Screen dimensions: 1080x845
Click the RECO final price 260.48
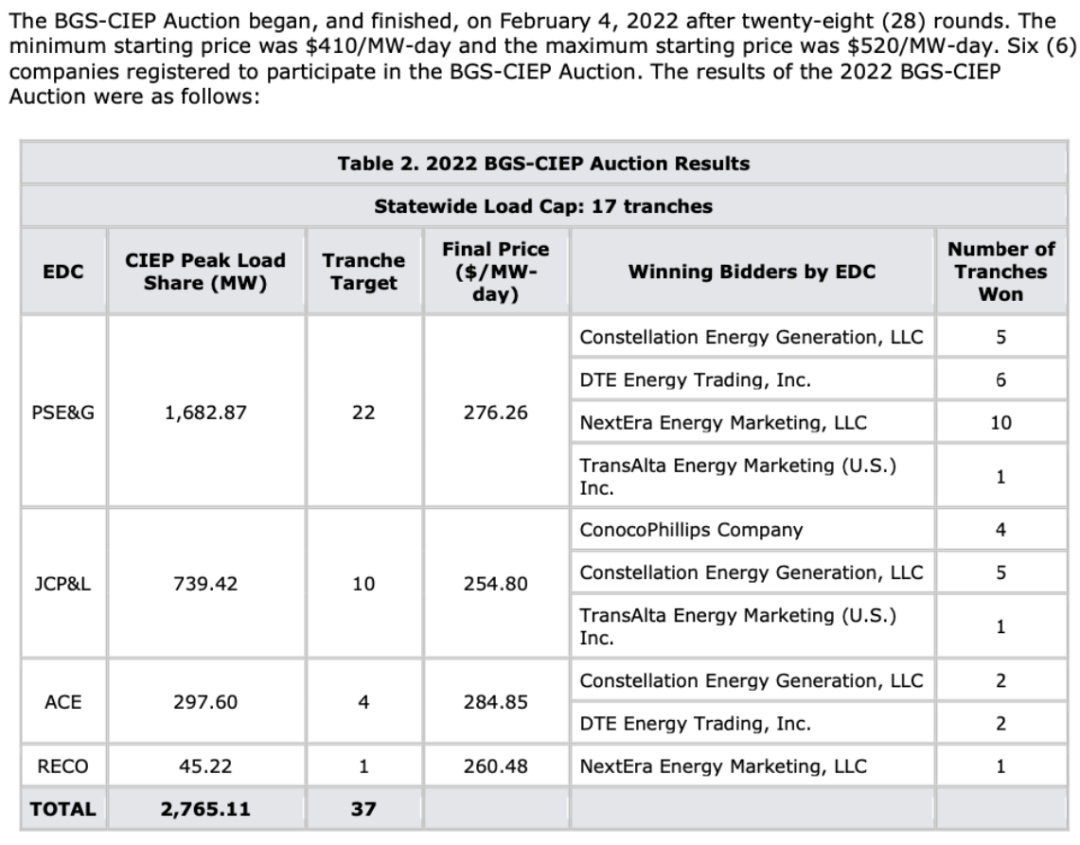tap(495, 767)
